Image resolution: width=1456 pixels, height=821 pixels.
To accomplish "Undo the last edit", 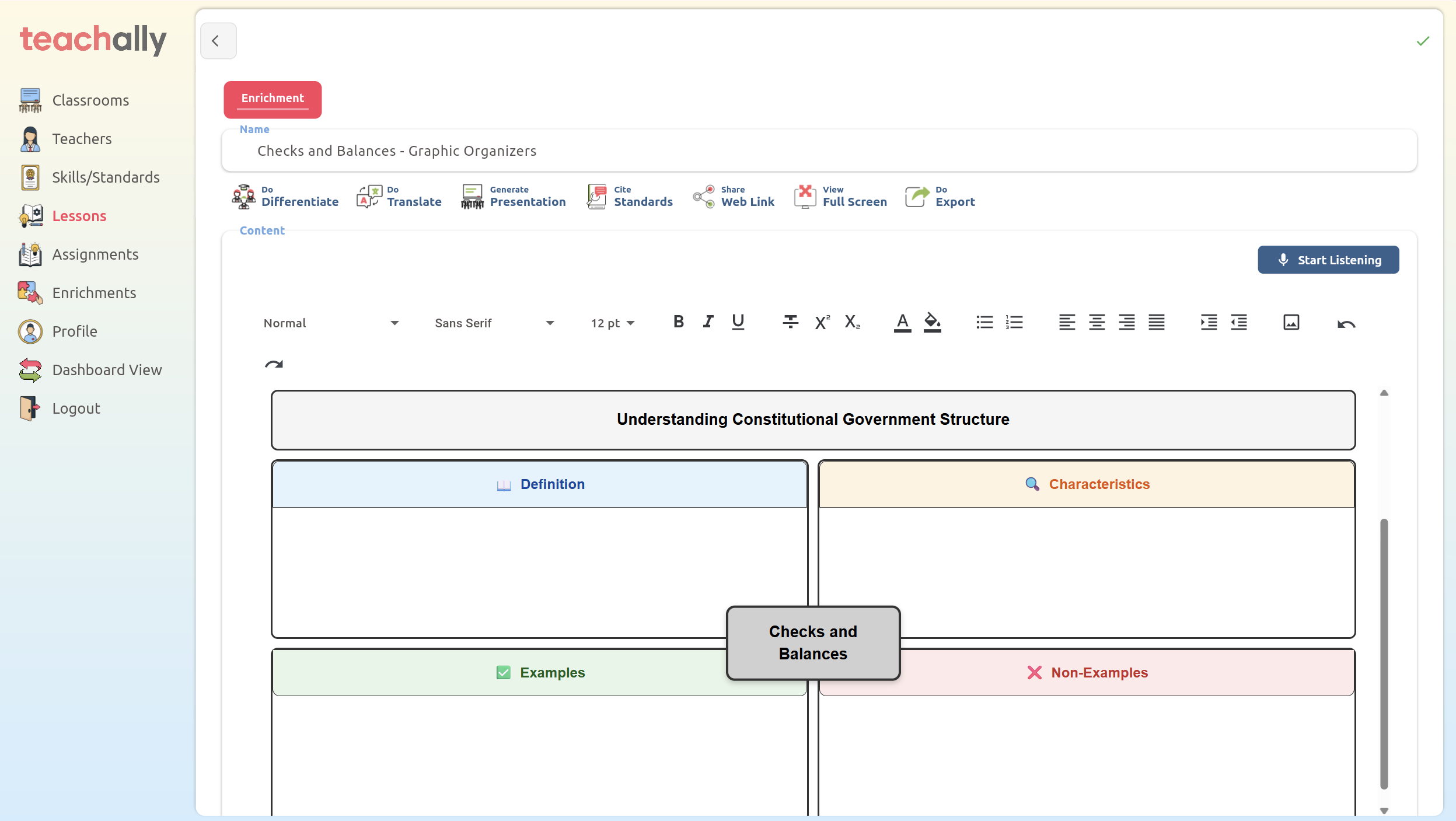I will [1346, 324].
